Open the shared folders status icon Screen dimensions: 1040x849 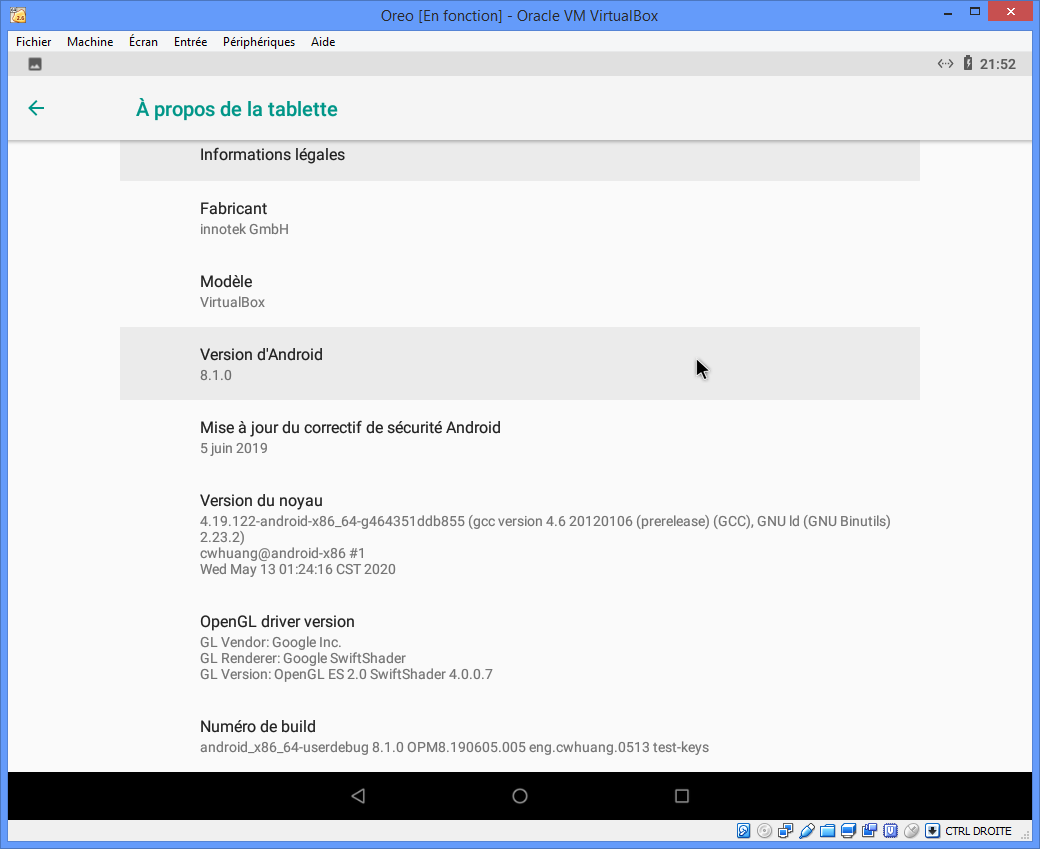click(827, 831)
